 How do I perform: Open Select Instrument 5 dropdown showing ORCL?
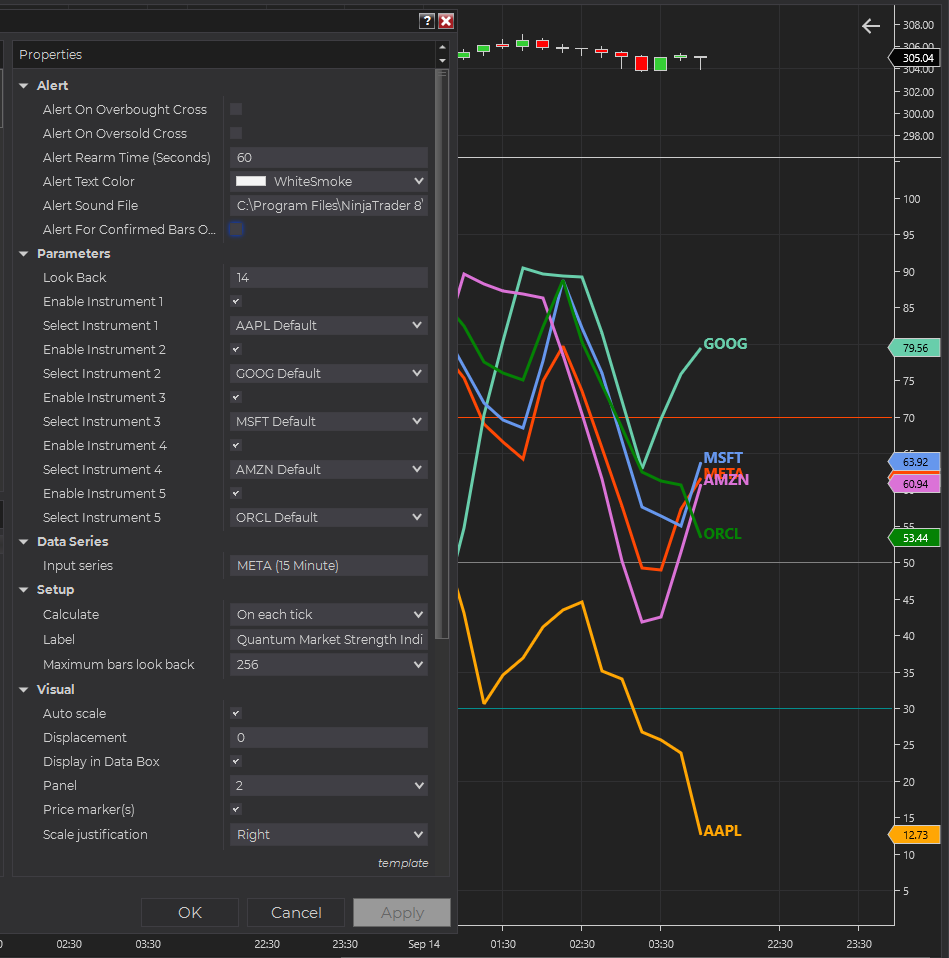pyautogui.click(x=329, y=517)
